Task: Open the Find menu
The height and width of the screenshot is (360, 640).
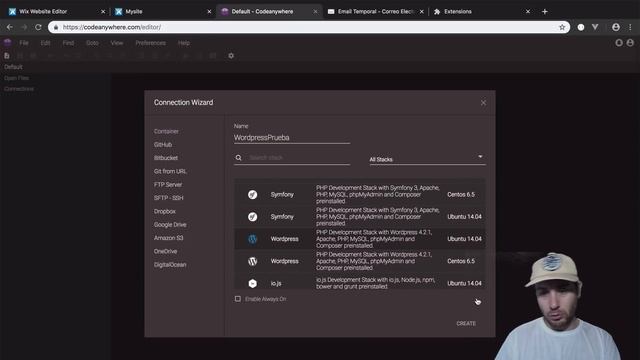Action: click(68, 43)
